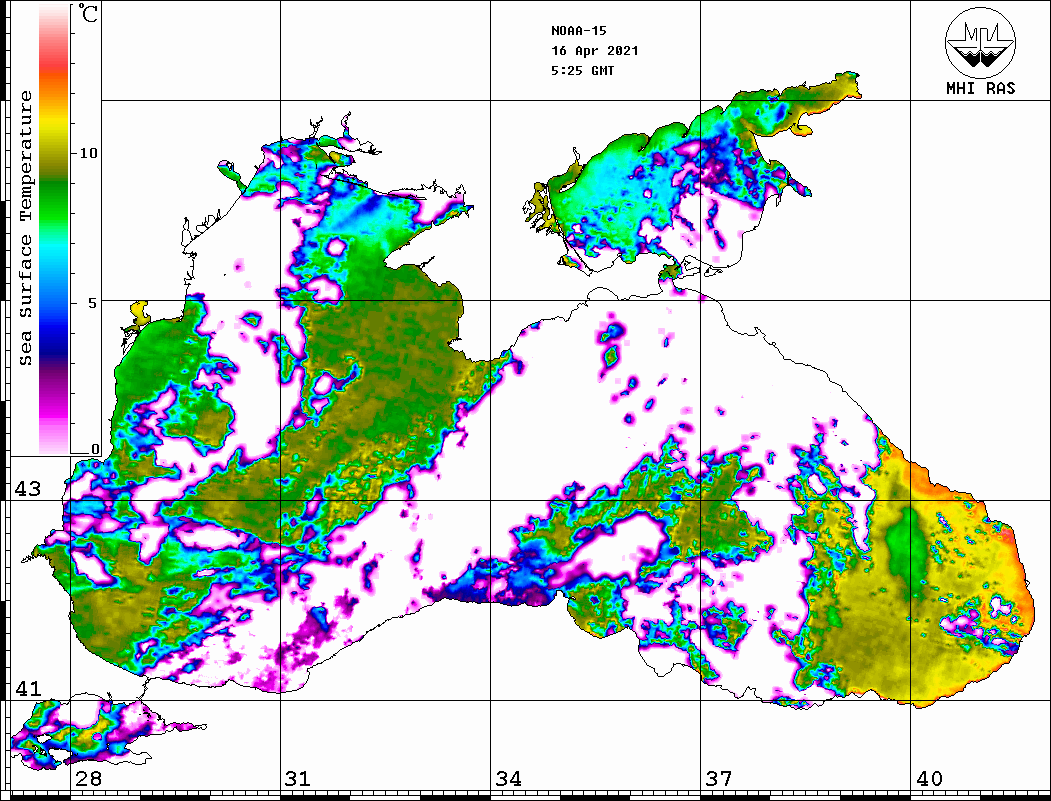Click the '10' tick on temperature scale
The width and height of the screenshot is (1051, 801).
pos(88,153)
